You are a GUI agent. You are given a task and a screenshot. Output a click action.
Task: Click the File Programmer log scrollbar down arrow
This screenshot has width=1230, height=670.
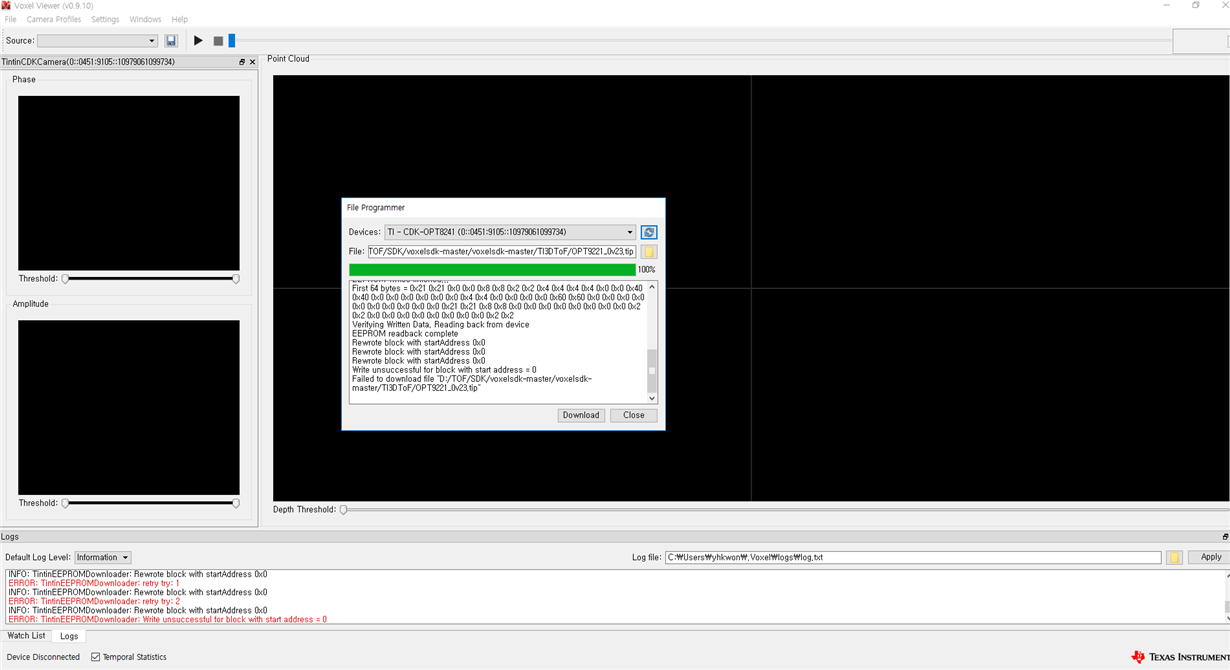(652, 398)
